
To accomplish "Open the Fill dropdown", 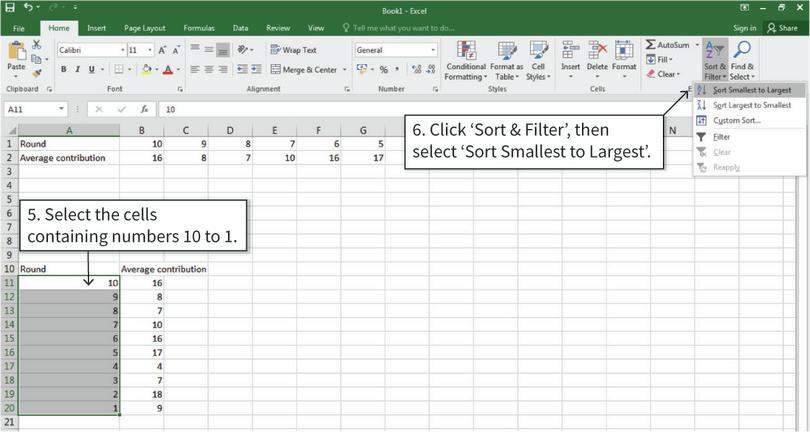I will pos(660,59).
